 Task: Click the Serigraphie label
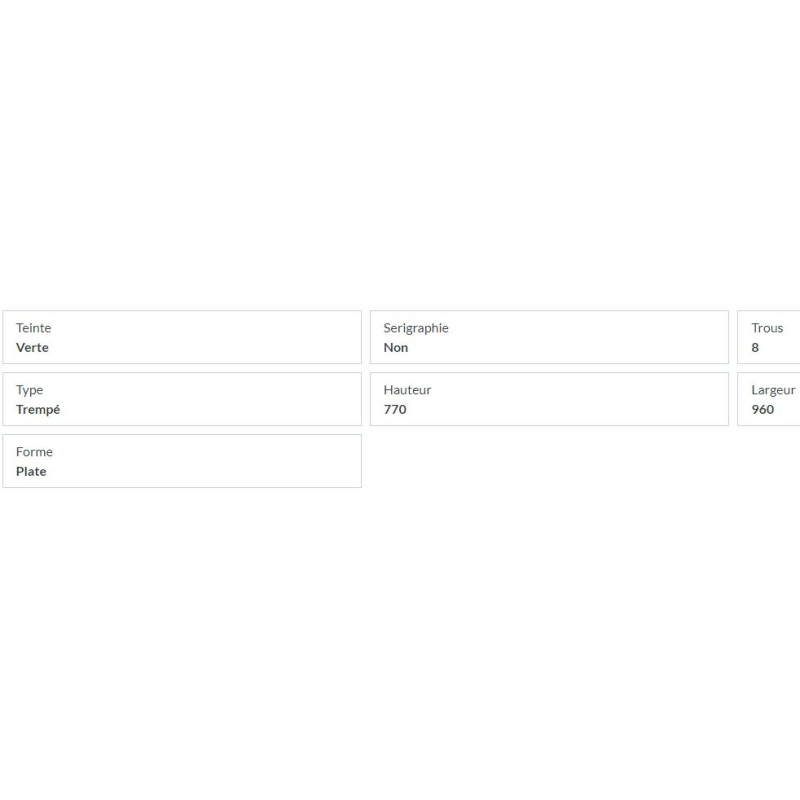416,328
